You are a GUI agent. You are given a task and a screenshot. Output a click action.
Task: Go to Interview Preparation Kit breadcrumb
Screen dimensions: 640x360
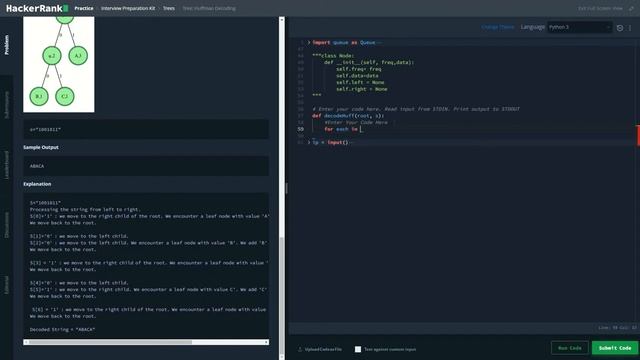(x=128, y=8)
